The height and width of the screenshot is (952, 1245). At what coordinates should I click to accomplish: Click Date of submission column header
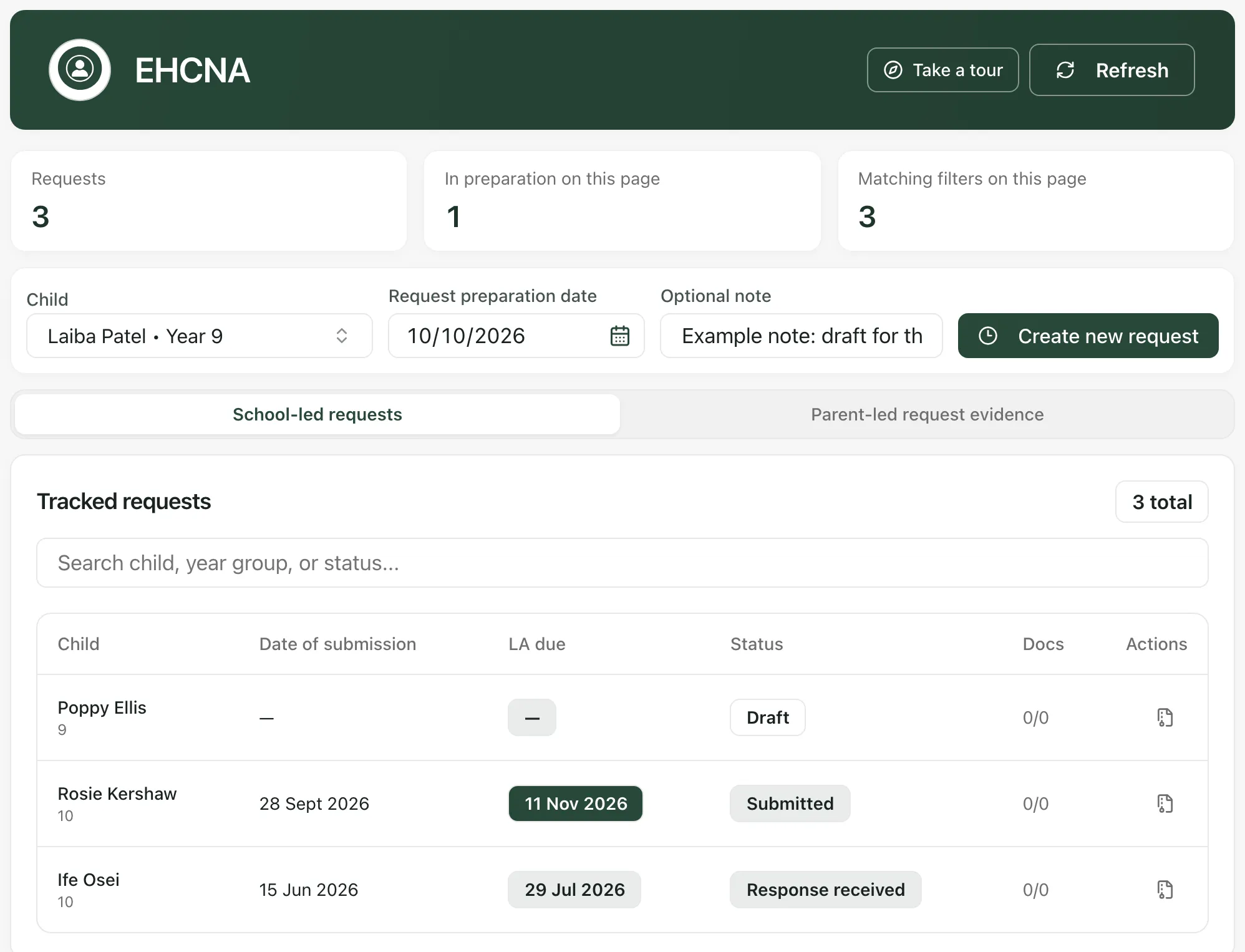337,644
